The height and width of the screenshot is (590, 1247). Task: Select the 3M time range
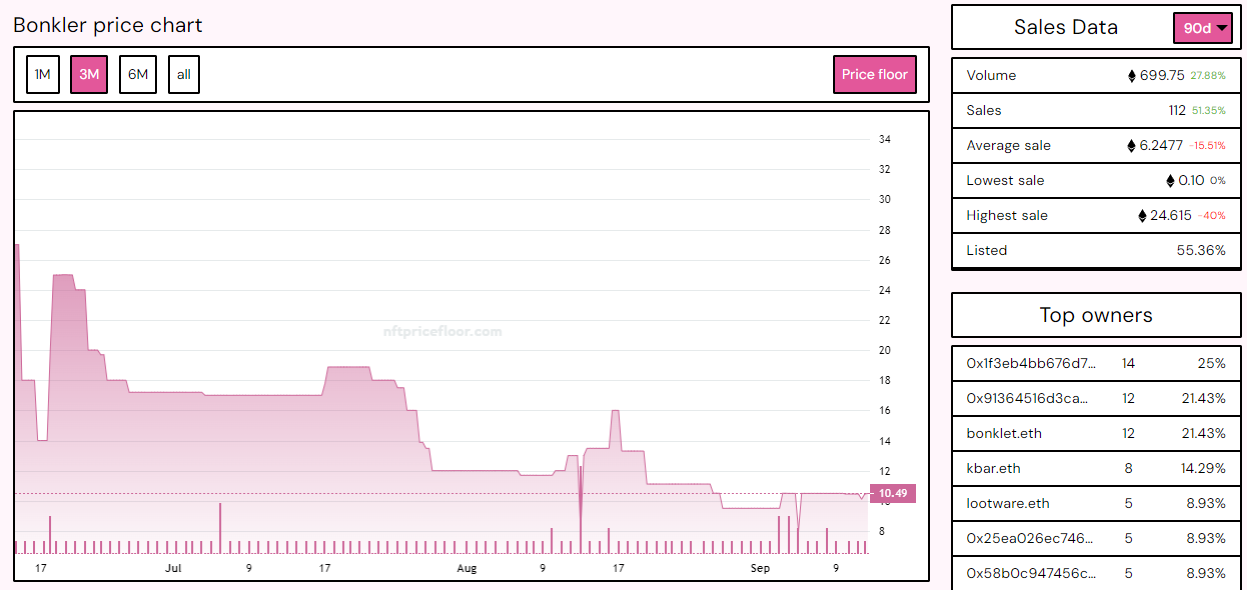tap(89, 74)
